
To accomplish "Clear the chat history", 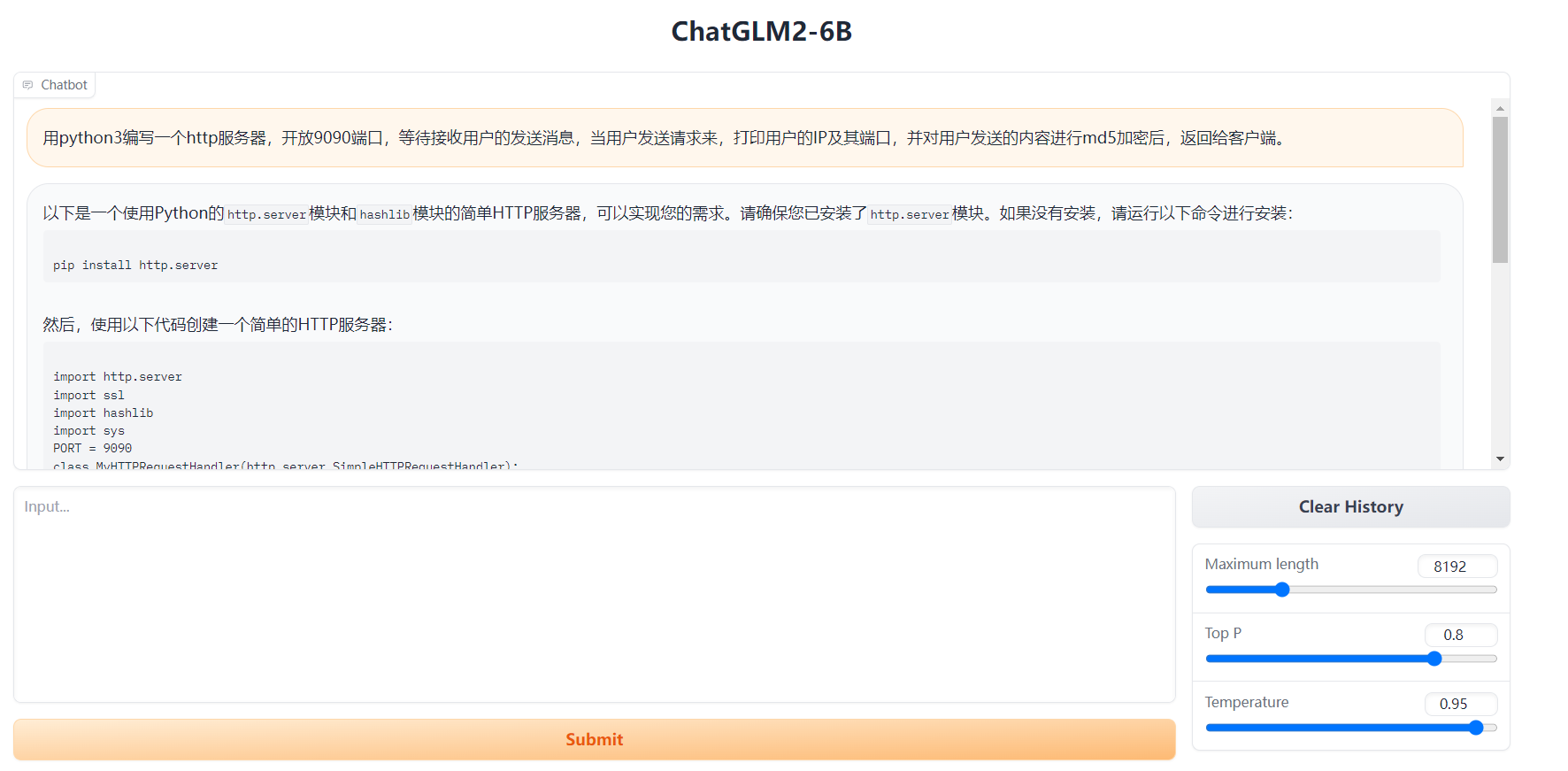I will pos(1350,507).
